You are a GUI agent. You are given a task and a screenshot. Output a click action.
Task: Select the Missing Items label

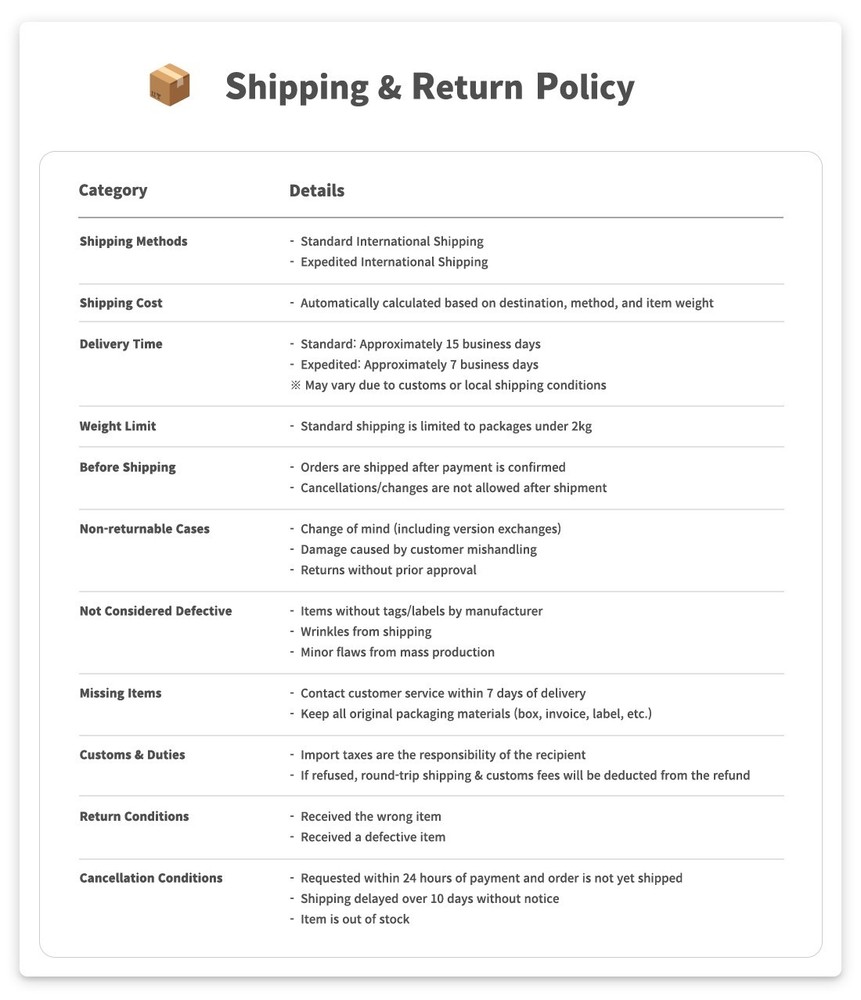click(x=120, y=693)
